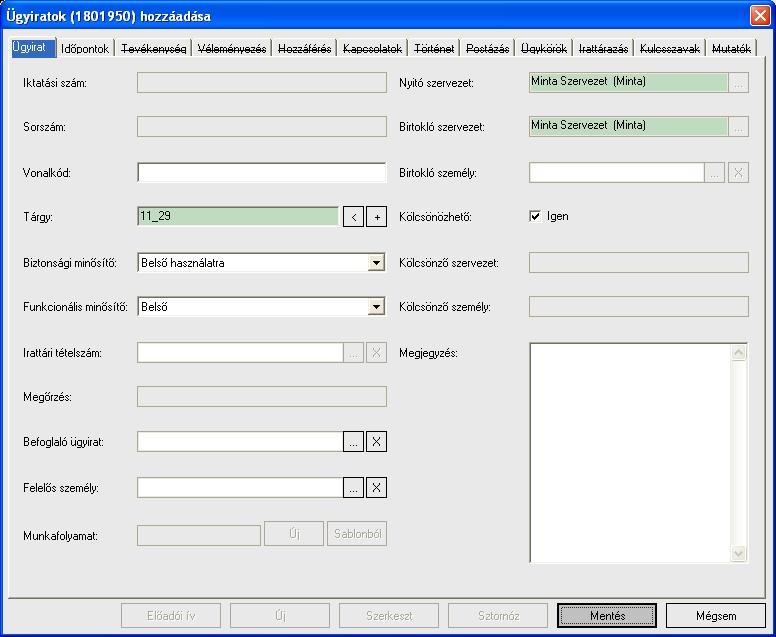Switch to the Időpontok tab
The width and height of the screenshot is (776, 637).
[x=85, y=49]
